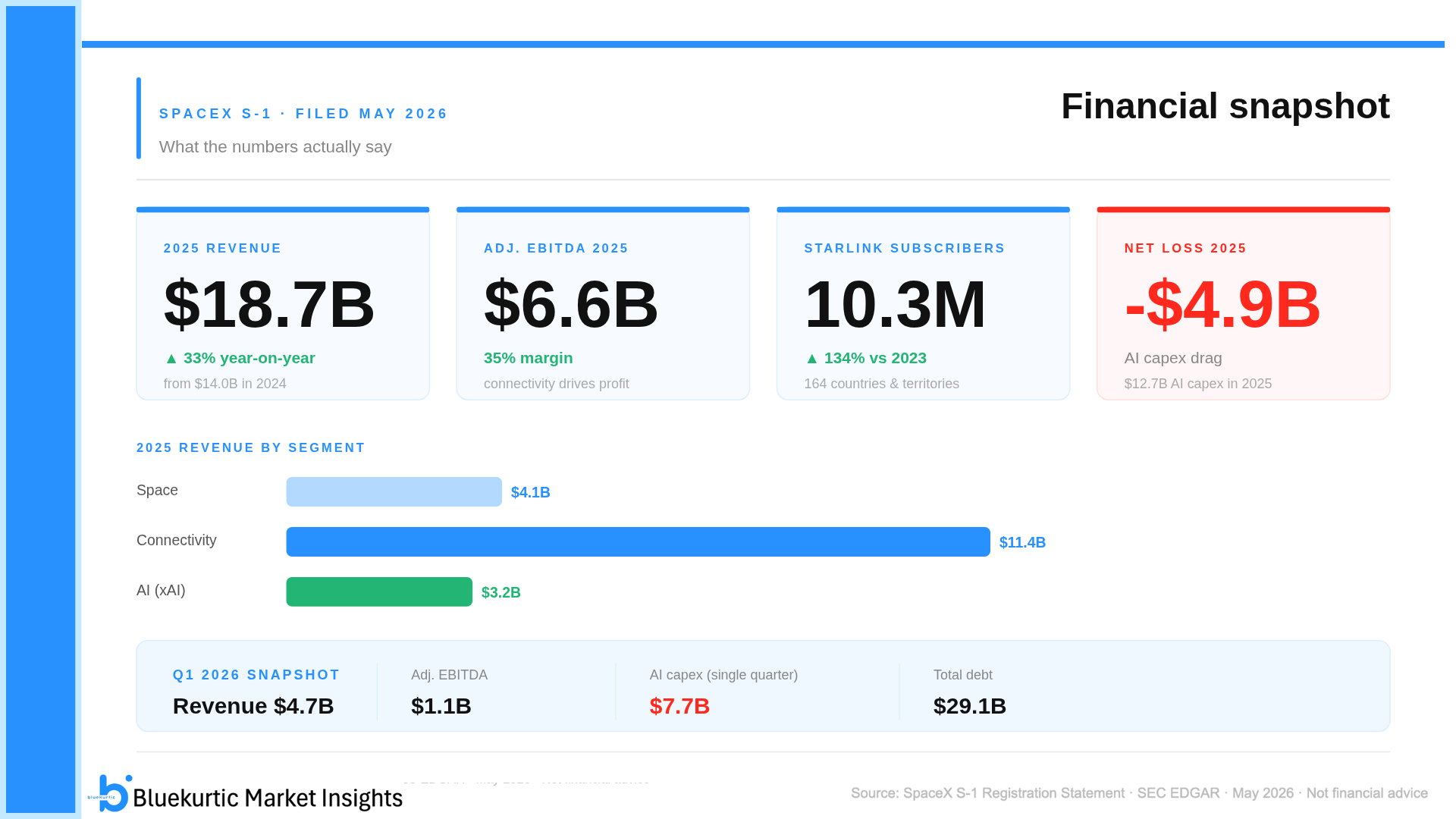Click the source citation footer text
The width and height of the screenshot is (1456, 819).
click(1139, 793)
